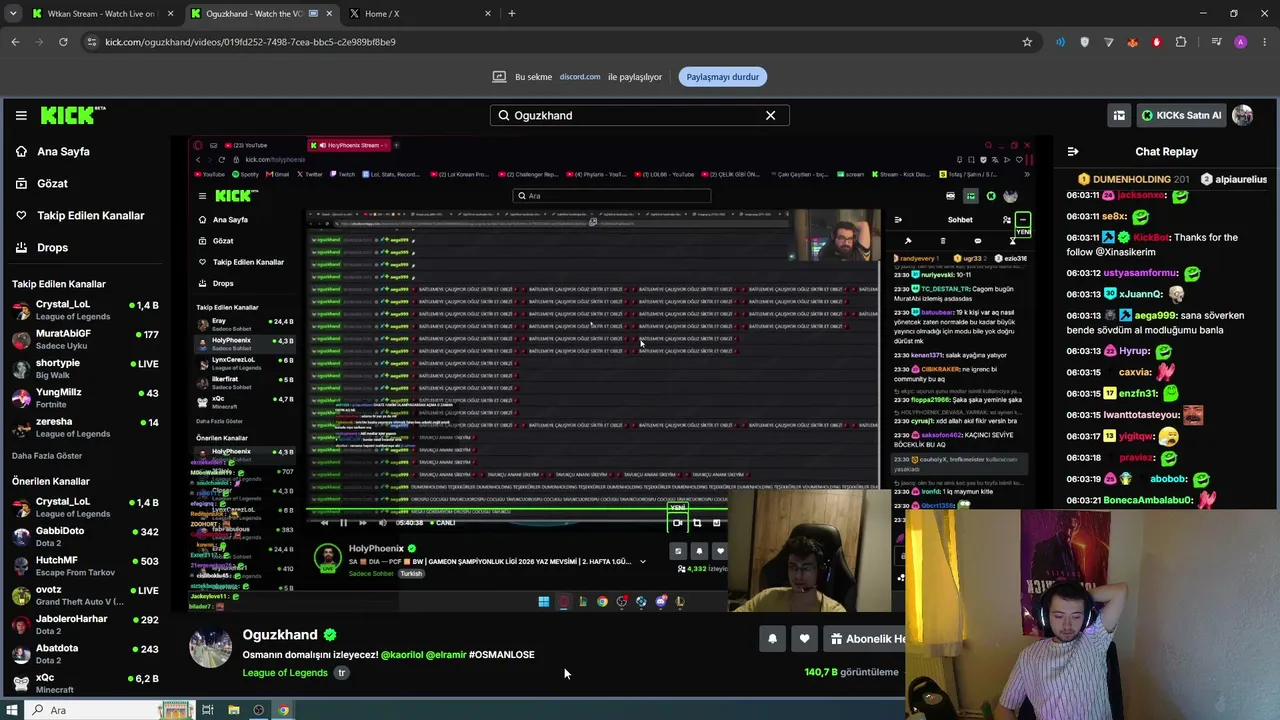The image size is (1280, 720).
Task: Open the tab search dropdown arrow
Action: (13, 14)
